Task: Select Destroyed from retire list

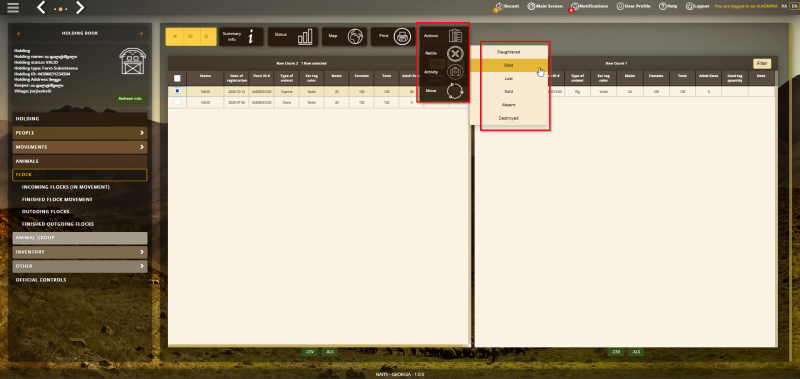Action: (509, 118)
